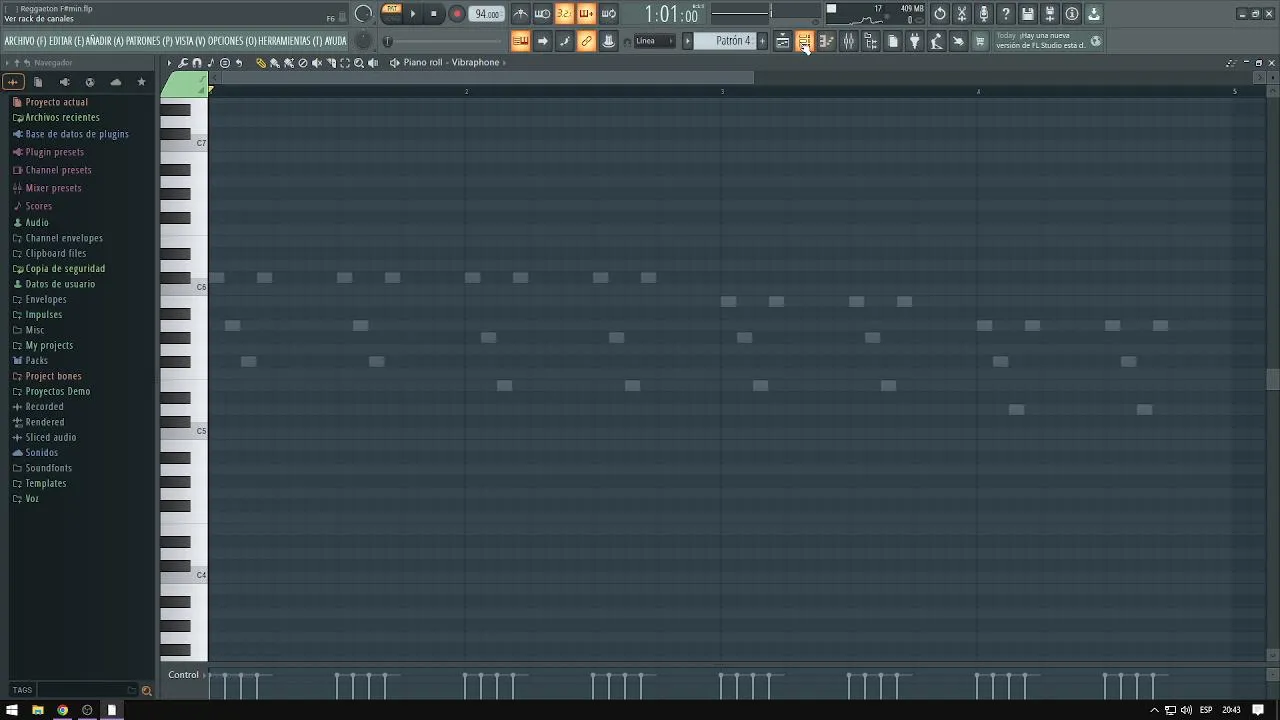Open the help question mark icon
1280x720 pixels.
[x=1006, y=14]
